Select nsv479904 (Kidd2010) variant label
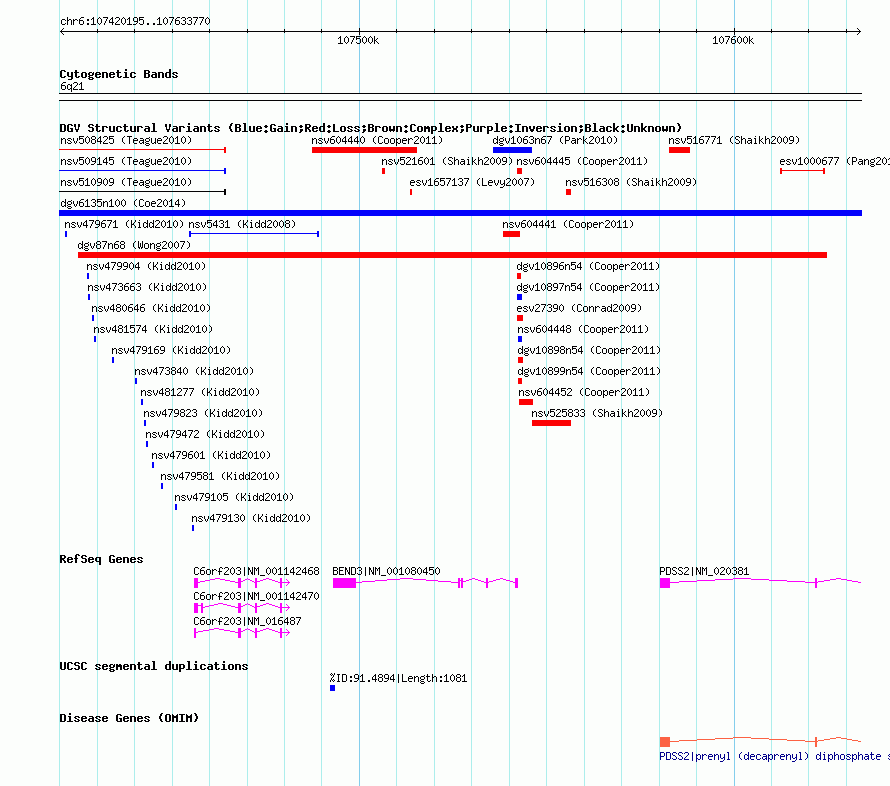The height and width of the screenshot is (786, 890). click(x=146, y=266)
